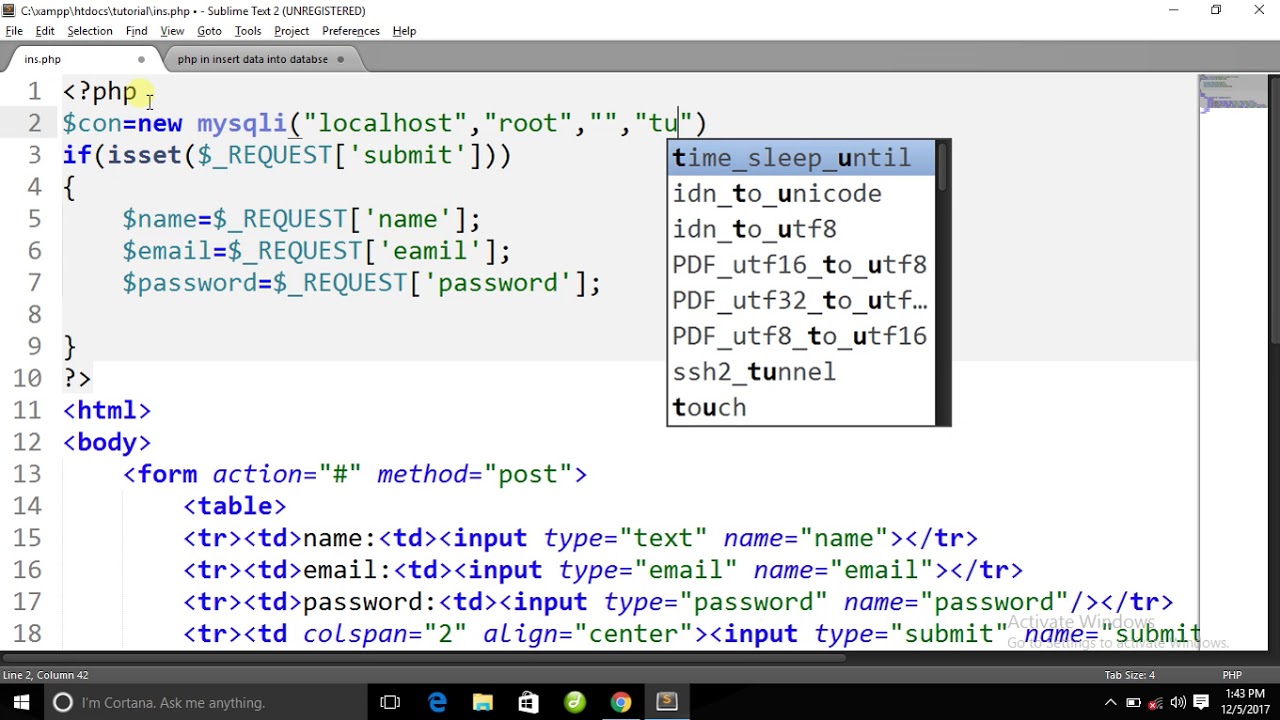
Task: Click the '<table>' tag on line 14
Action: (x=235, y=506)
